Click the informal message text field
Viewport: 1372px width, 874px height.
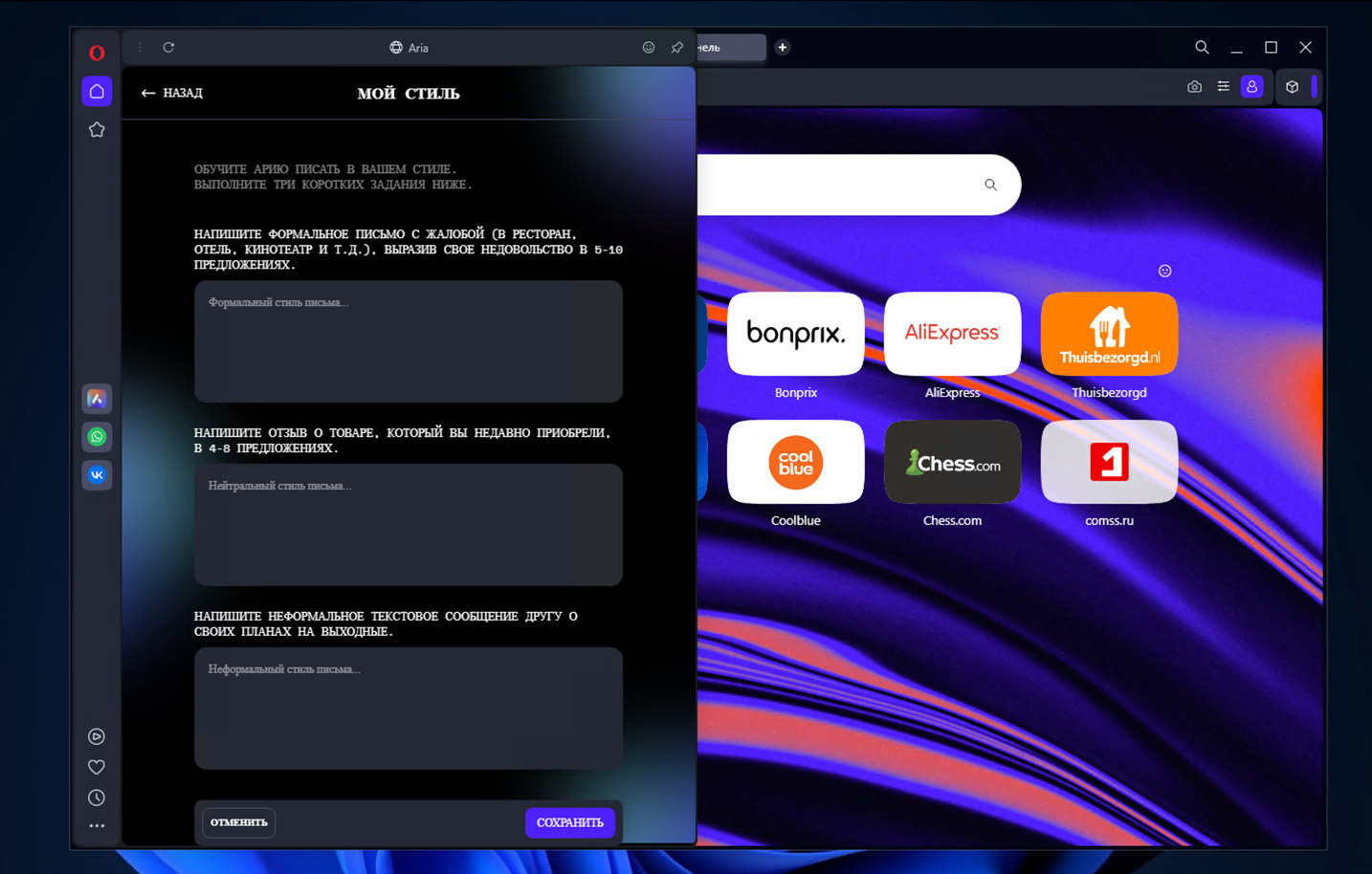point(409,709)
